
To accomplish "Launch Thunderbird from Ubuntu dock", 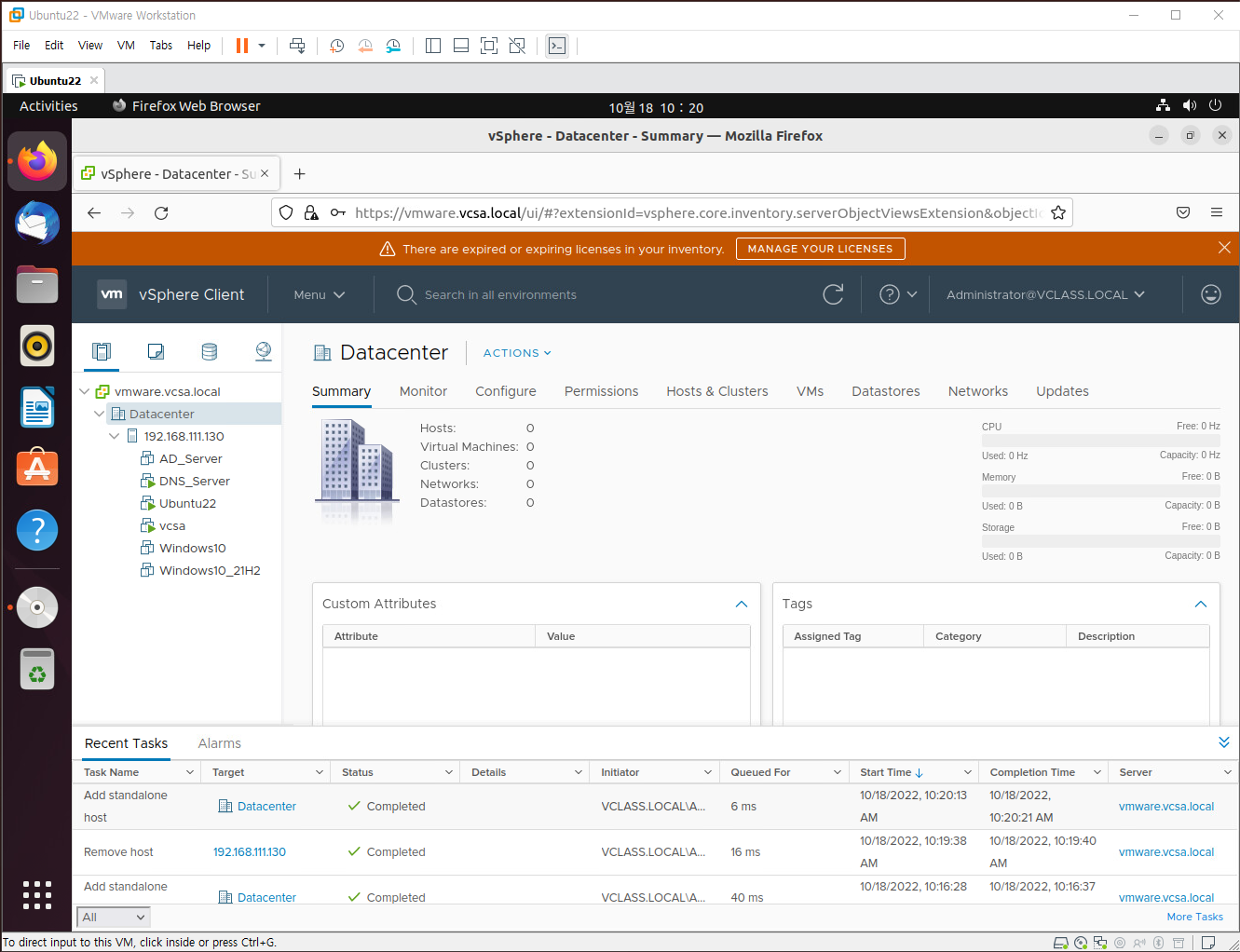I will pyautogui.click(x=37, y=224).
